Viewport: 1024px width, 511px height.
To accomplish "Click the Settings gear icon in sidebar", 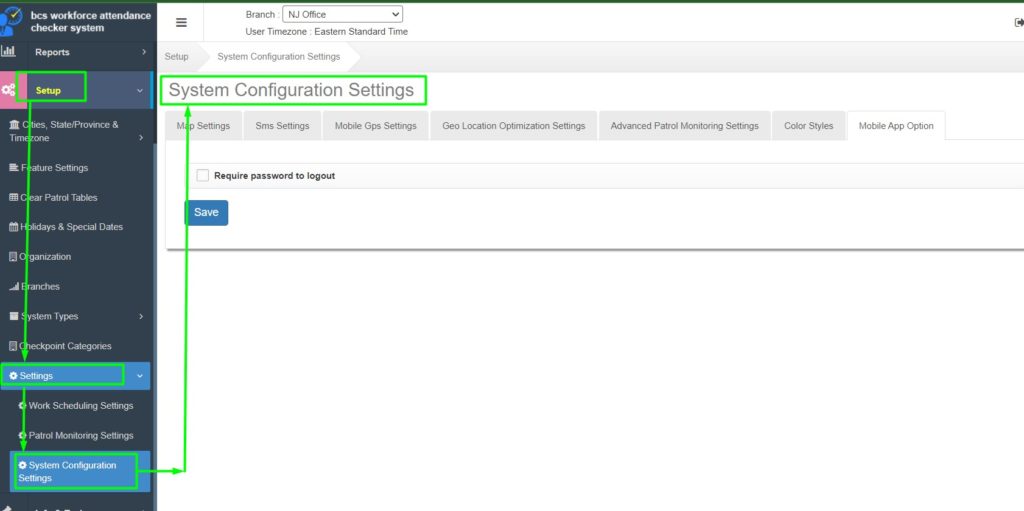I will point(13,376).
